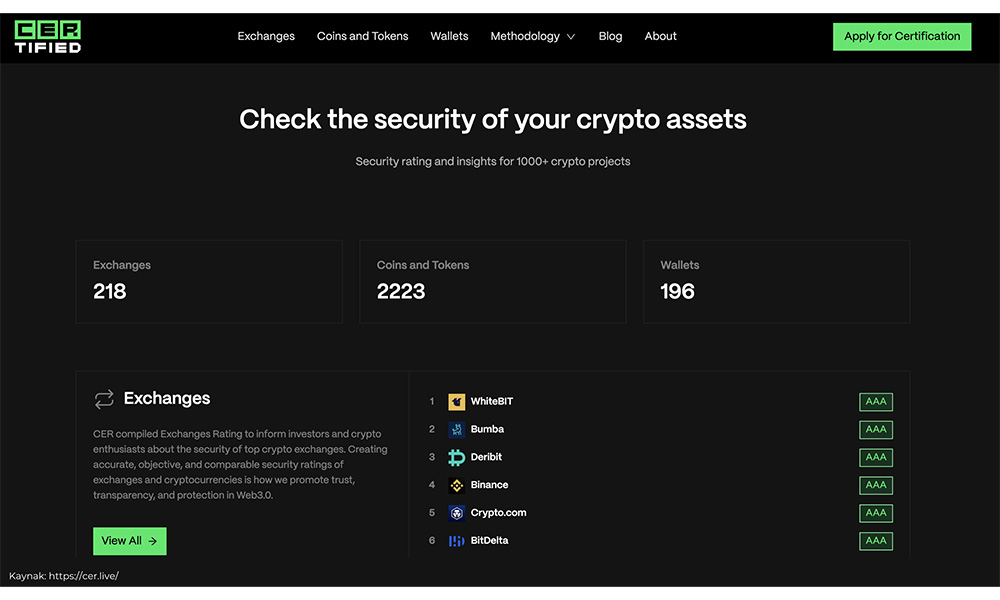Click the CERtified logo
The height and width of the screenshot is (600, 1000).
click(48, 36)
